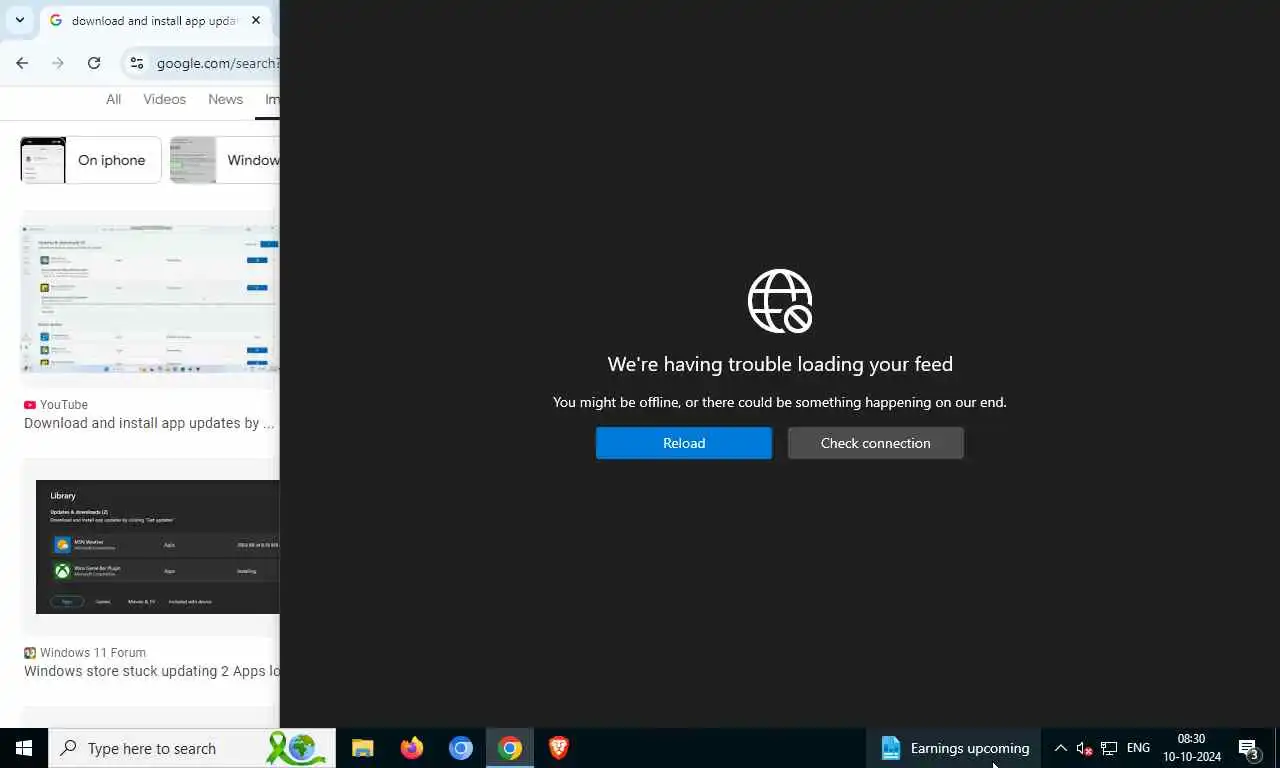Open the dark Library screenshot thumbnail
Viewport: 1280px width, 768px height.
[158, 546]
